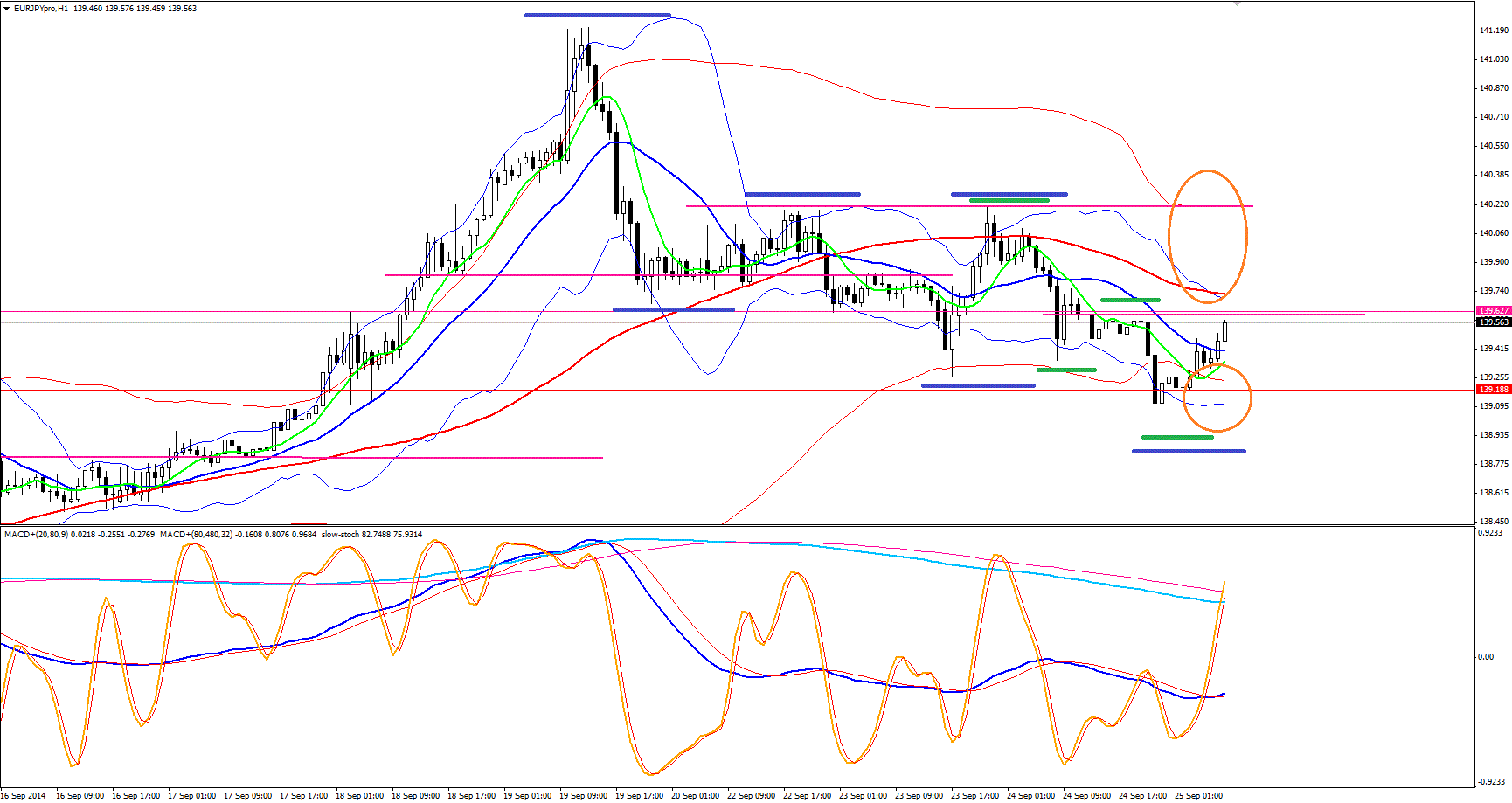The image size is (1512, 803).
Task: Select the 19 Sep 01:00 time label
Action: [527, 796]
